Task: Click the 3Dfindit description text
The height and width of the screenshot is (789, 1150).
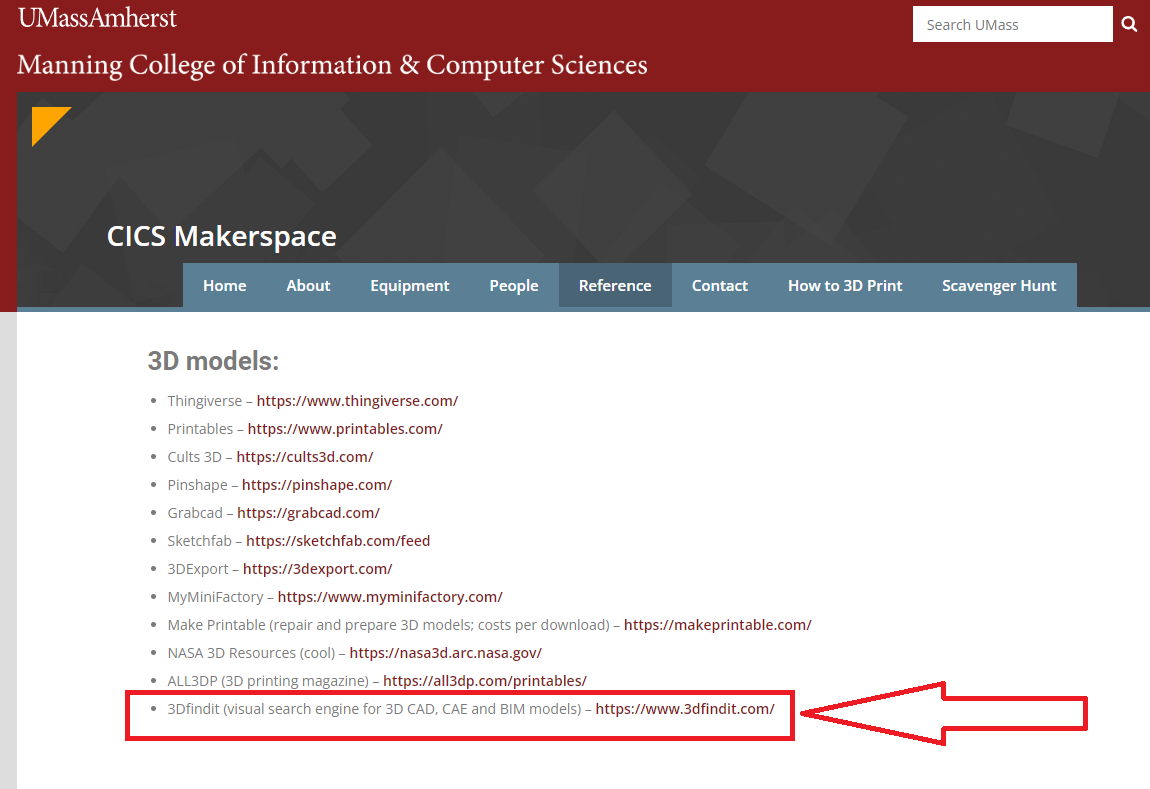Action: [x=374, y=709]
